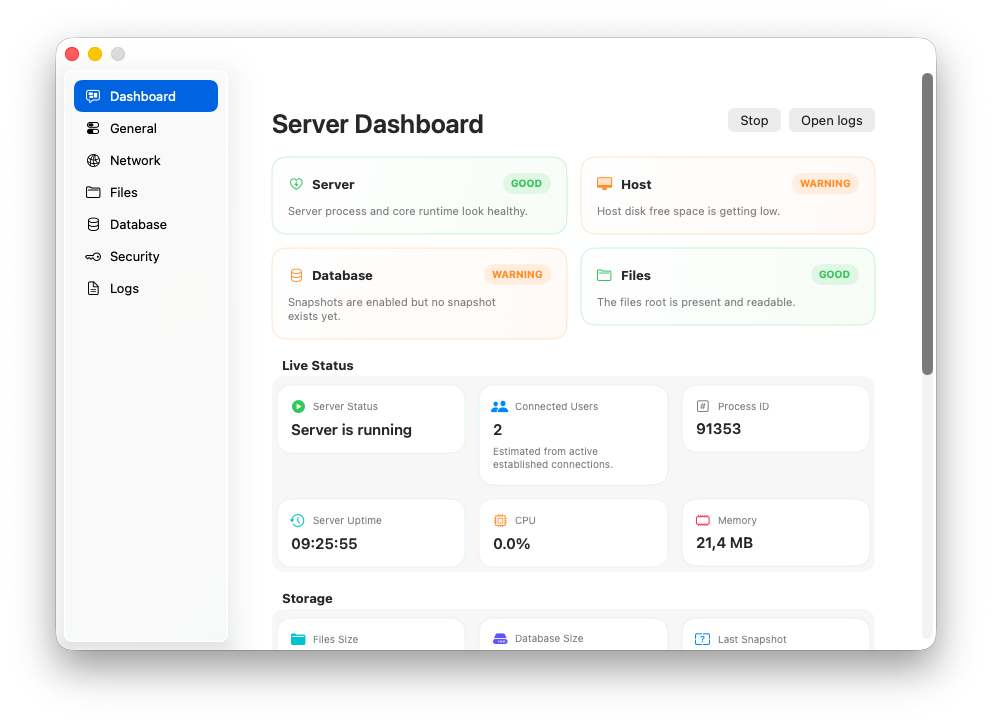Click the hash icon next to Process ID
The image size is (992, 724).
pyautogui.click(x=702, y=406)
